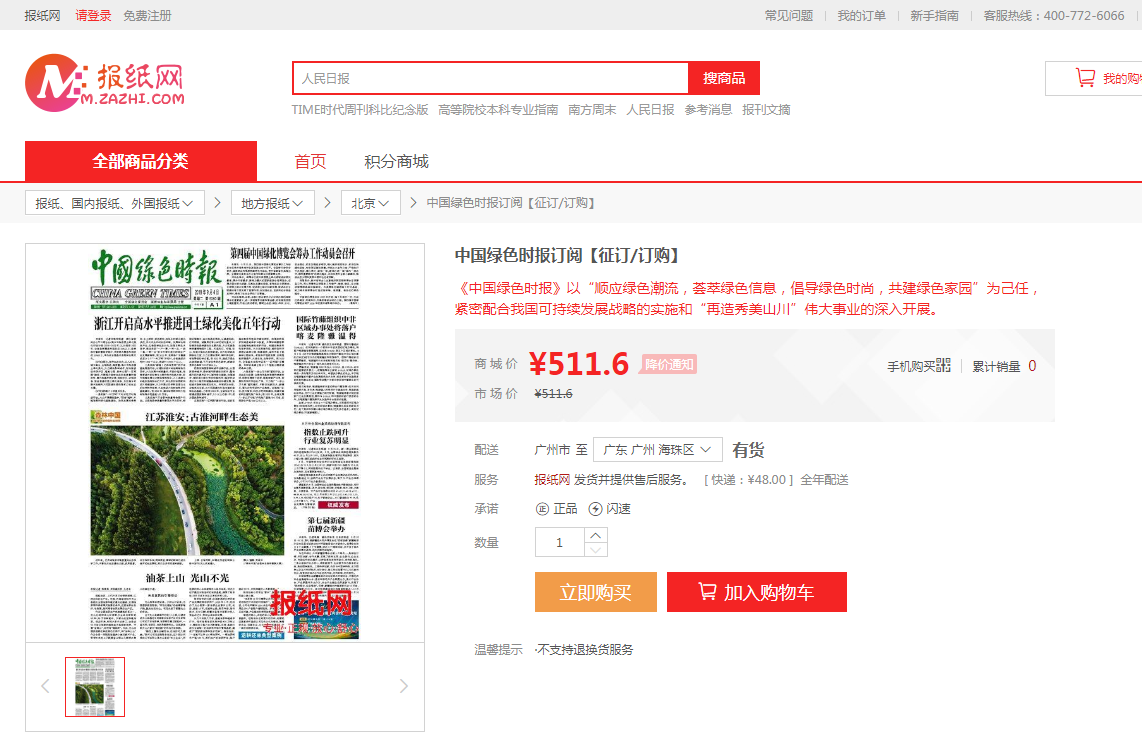Click hot search term 人民日报 below search box
Viewport: 1142px width, 733px height.
[x=650, y=109]
